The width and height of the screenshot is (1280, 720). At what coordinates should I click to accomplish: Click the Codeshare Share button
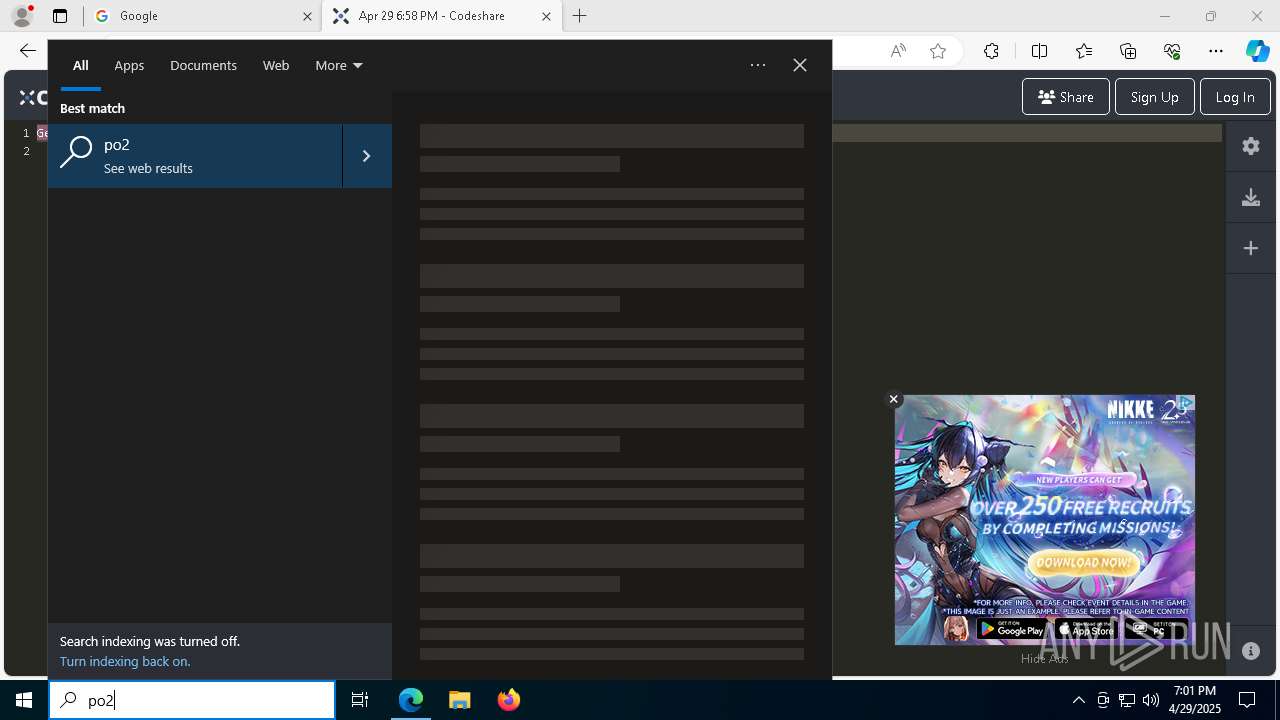pyautogui.click(x=1065, y=97)
